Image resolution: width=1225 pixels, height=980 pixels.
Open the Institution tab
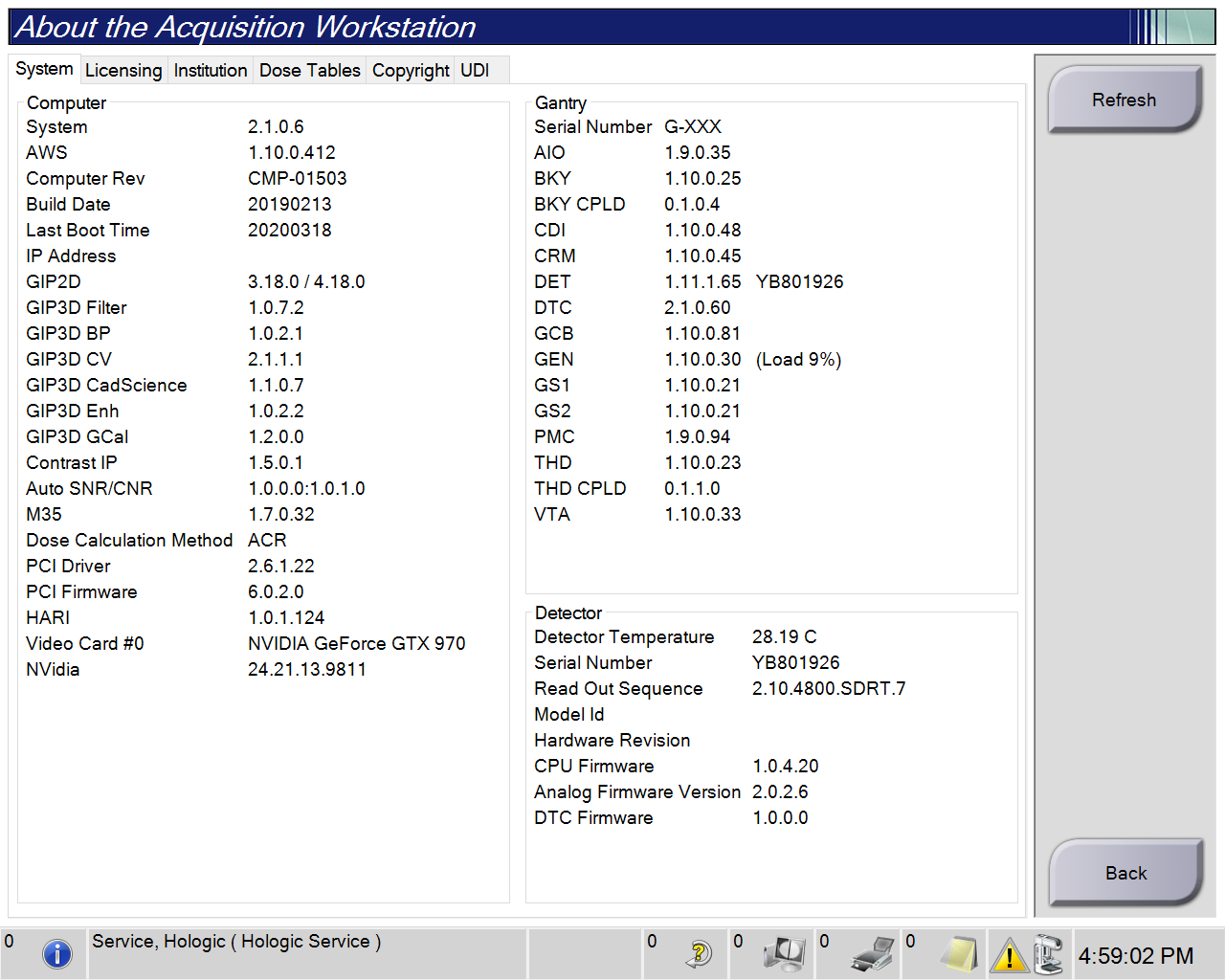211,71
